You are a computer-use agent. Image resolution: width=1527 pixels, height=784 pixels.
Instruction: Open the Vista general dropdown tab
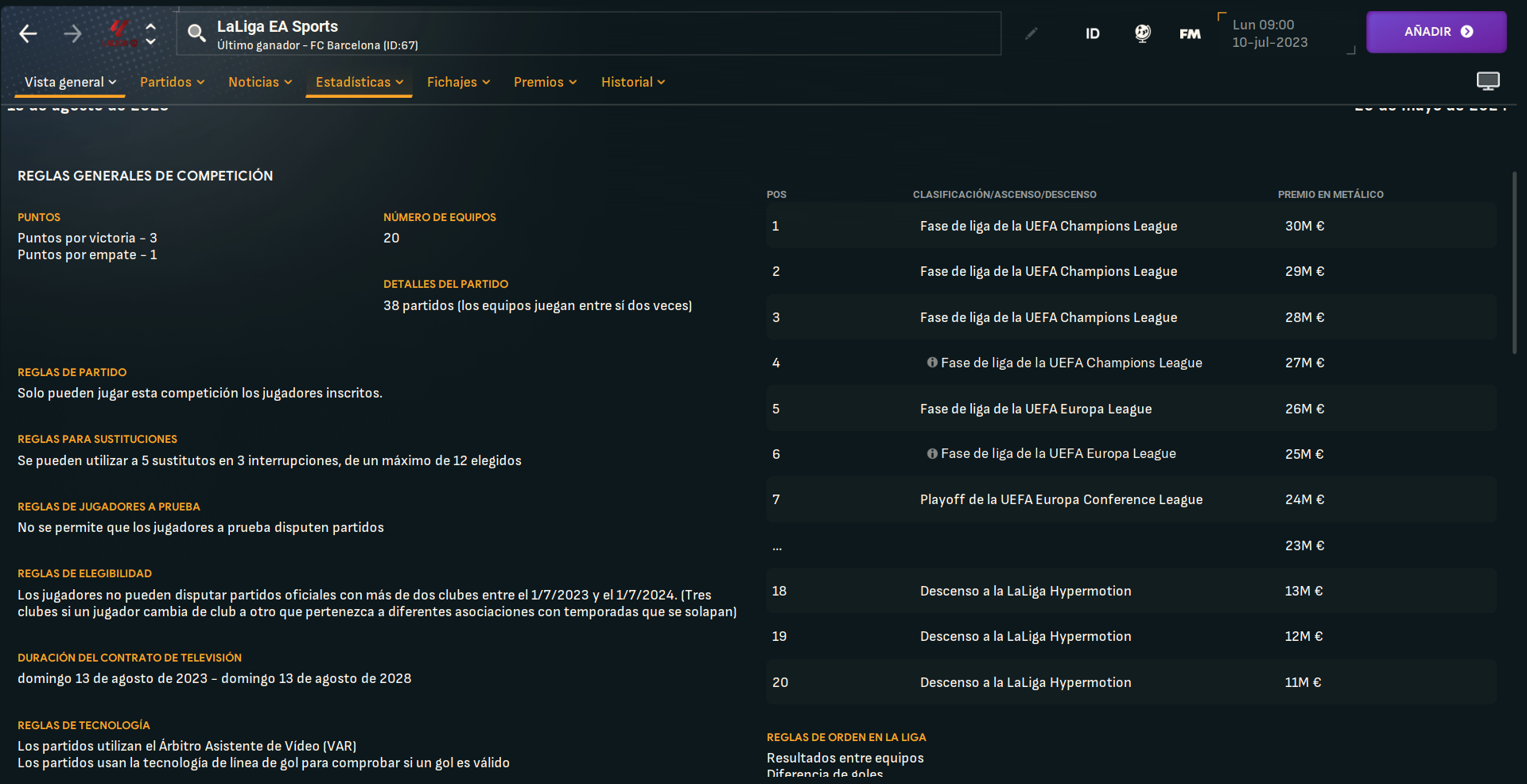70,82
